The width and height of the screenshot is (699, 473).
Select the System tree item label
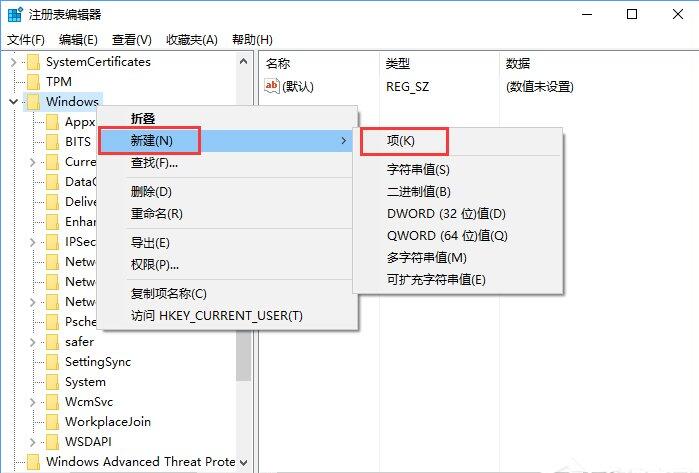(x=86, y=382)
